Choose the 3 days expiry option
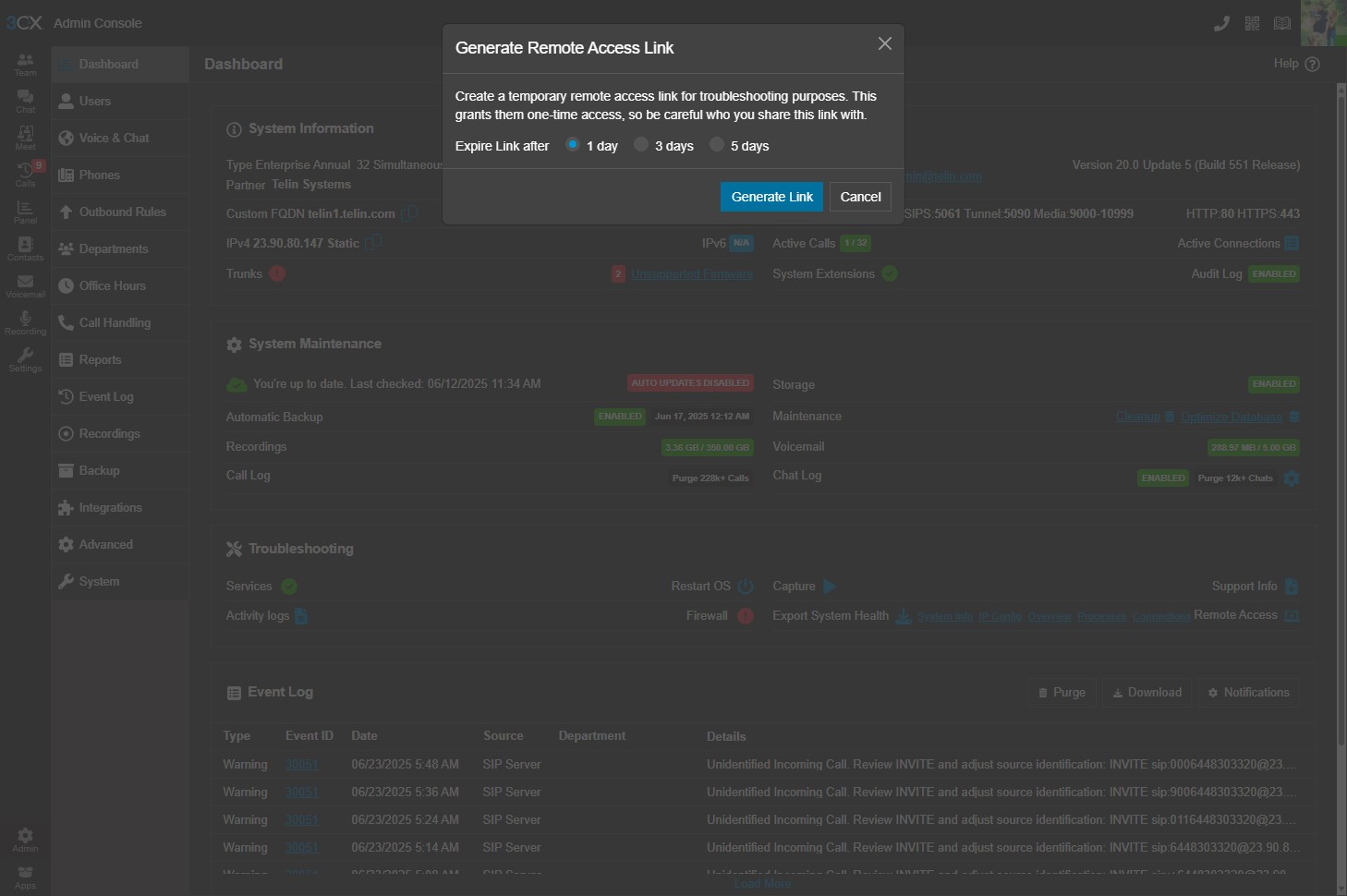This screenshot has height=896, width=1347. [x=641, y=145]
